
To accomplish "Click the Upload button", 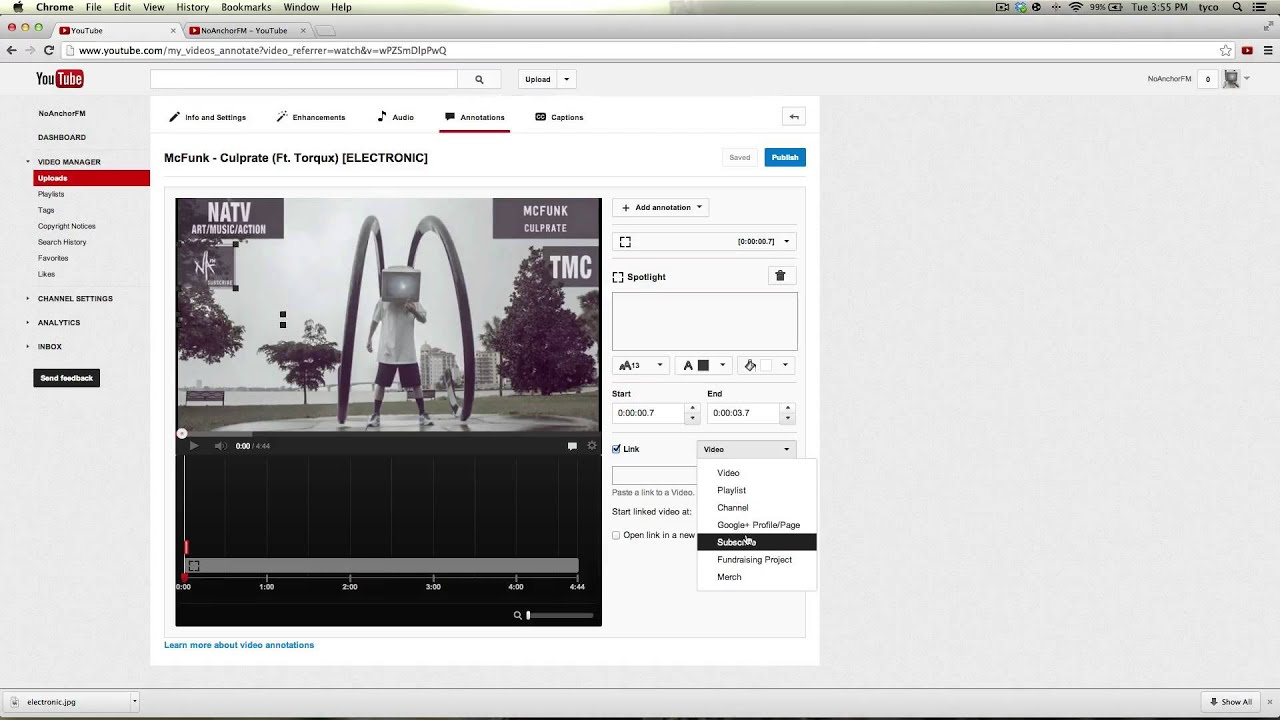I will point(538,79).
